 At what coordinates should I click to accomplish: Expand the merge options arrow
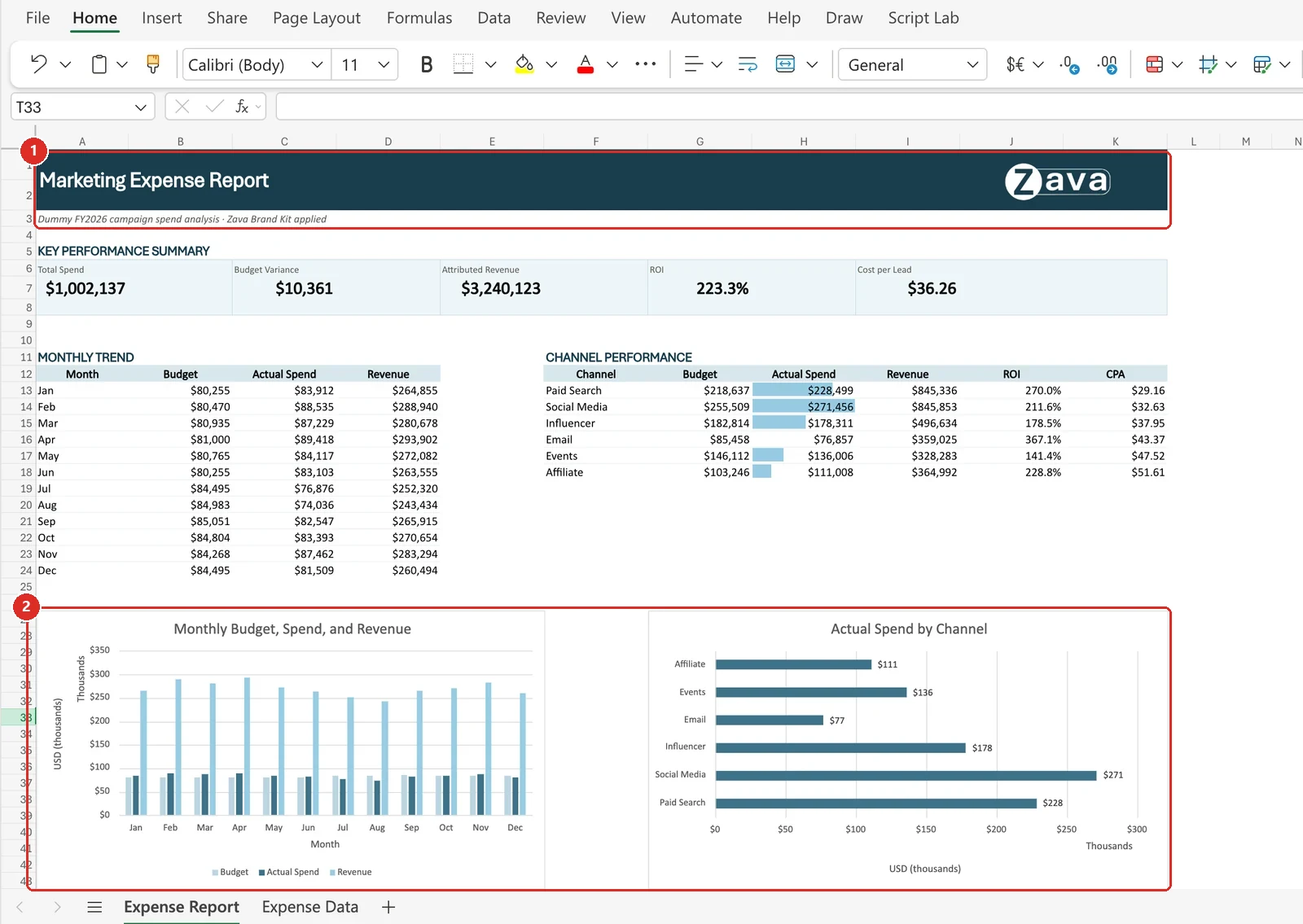tap(812, 64)
